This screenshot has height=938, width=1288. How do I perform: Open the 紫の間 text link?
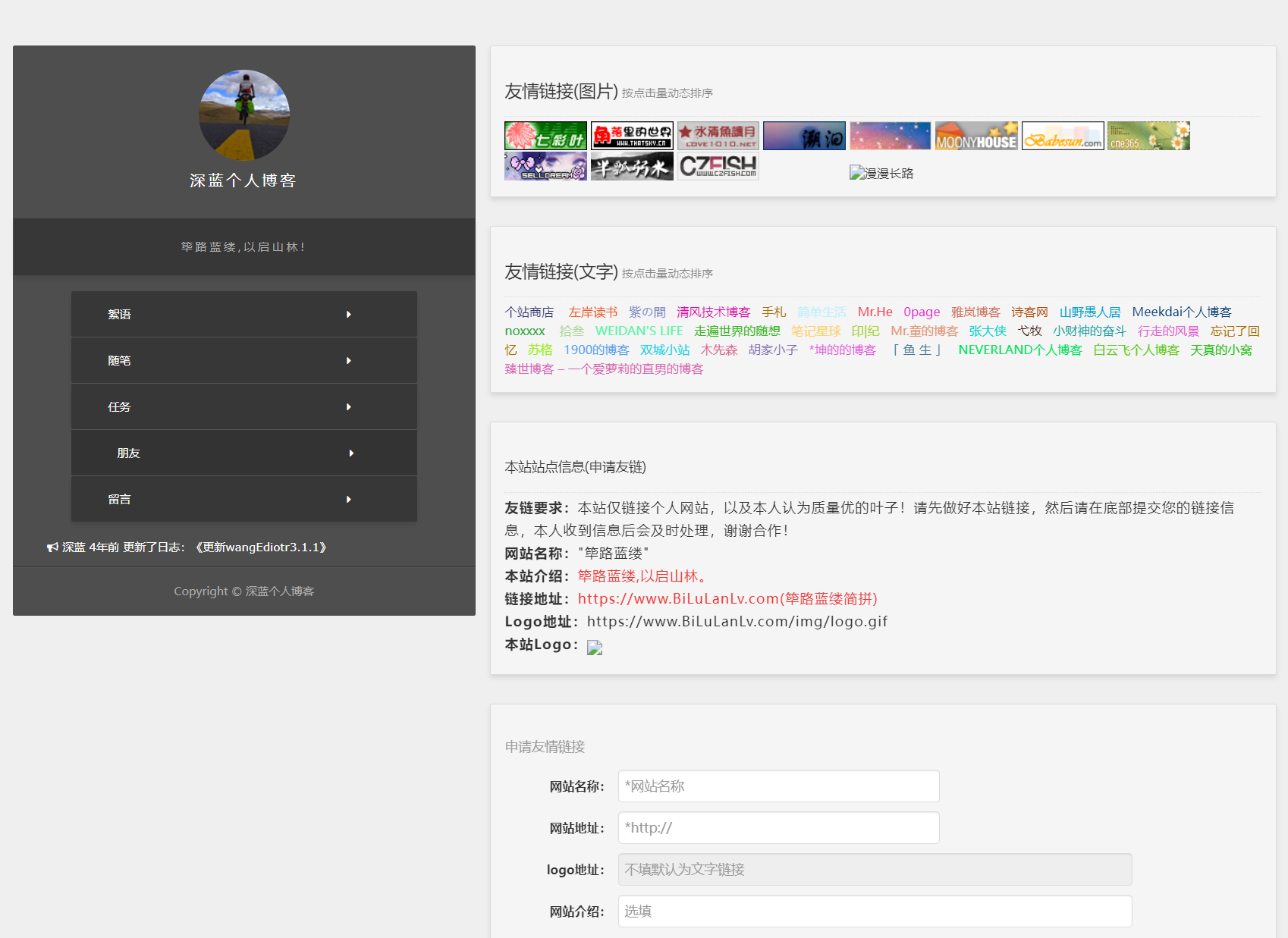click(647, 312)
